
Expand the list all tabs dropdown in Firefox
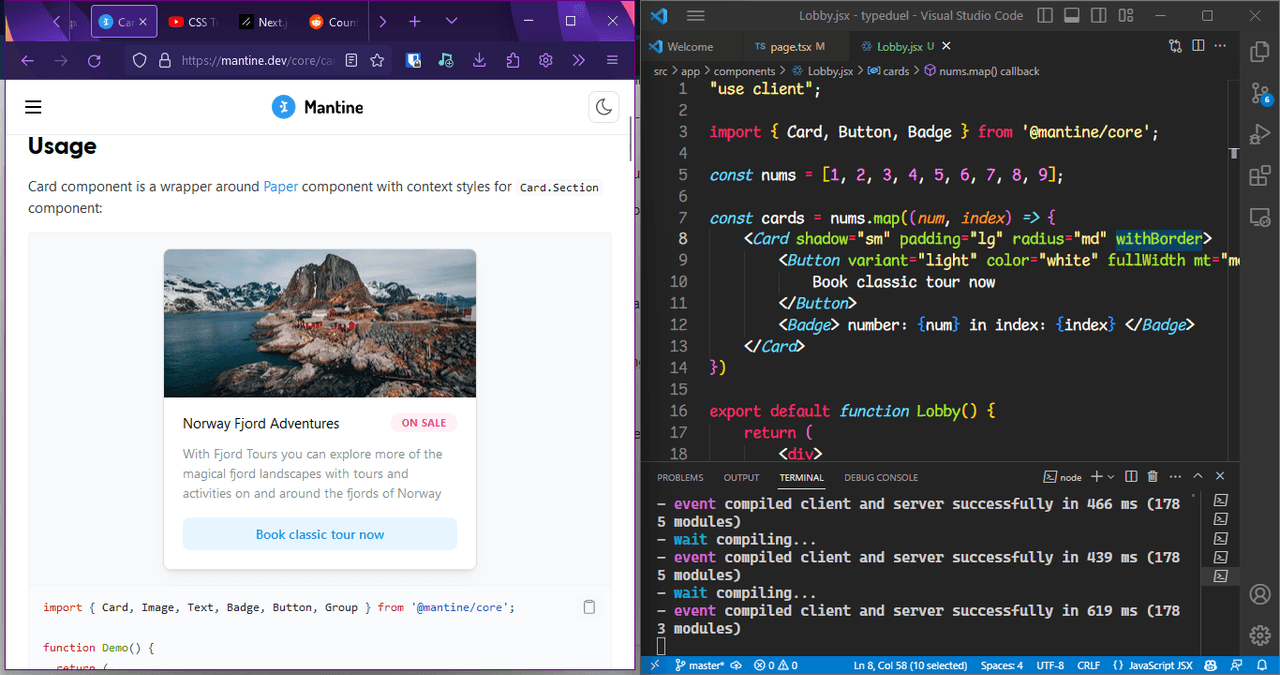point(451,21)
